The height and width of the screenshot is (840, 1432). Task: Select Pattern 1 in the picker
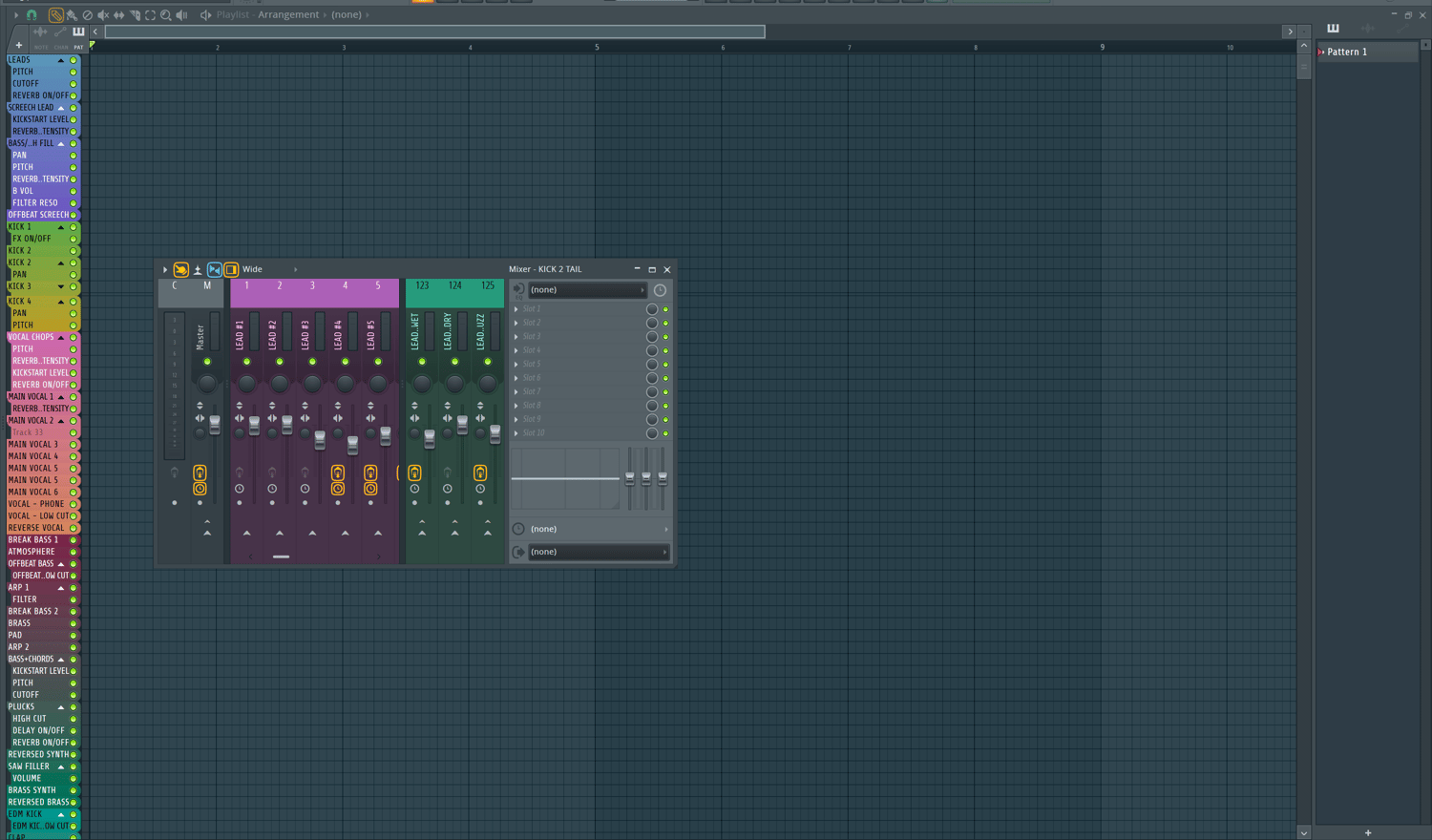1367,52
